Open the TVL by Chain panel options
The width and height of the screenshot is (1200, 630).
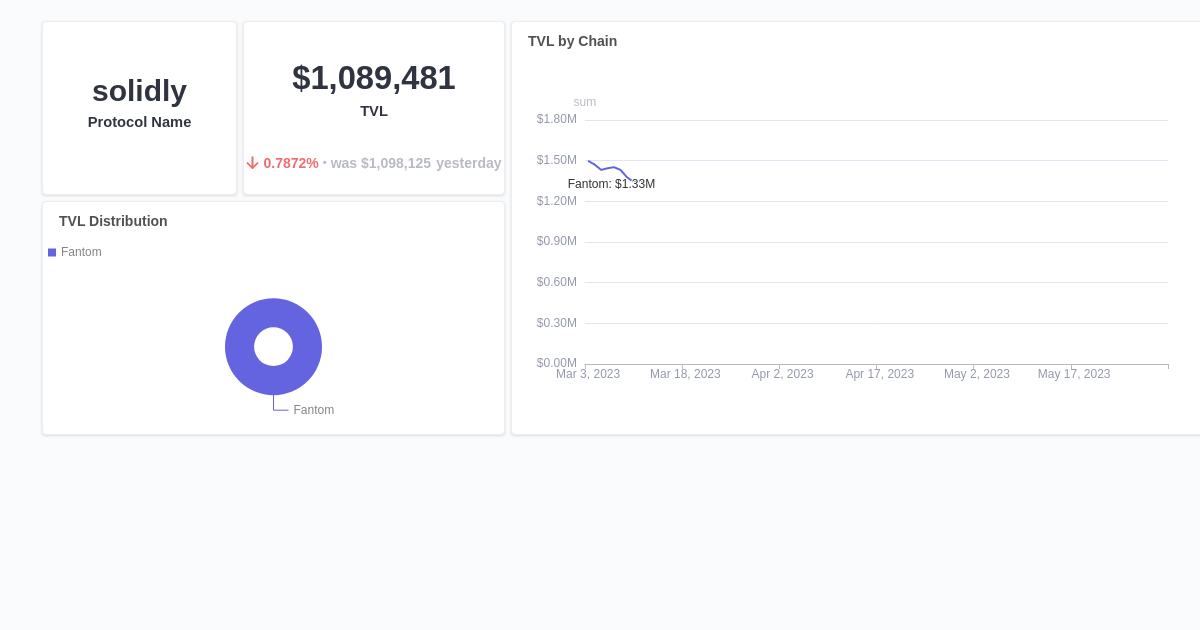[x=572, y=41]
